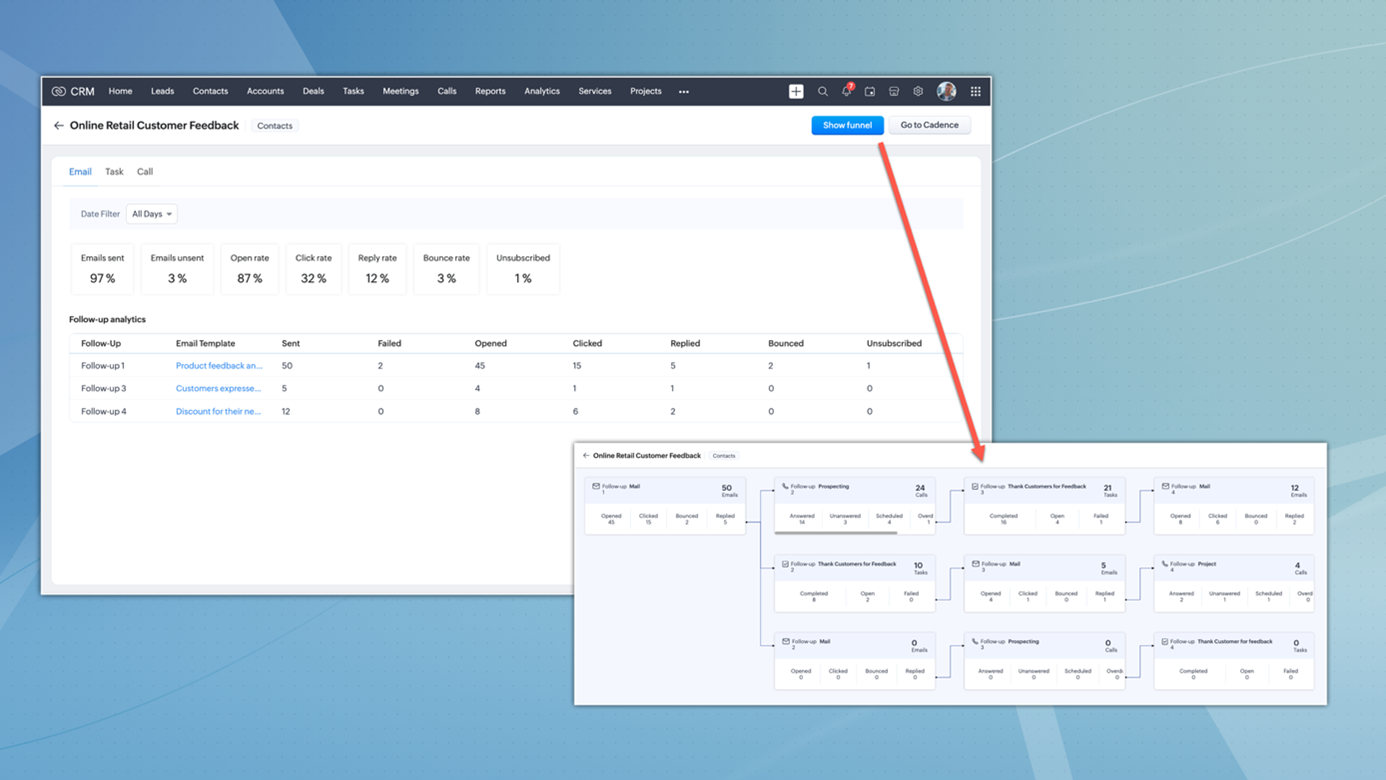Click back arrow beside main page title
Viewport: 1386px width, 780px height.
(x=59, y=126)
